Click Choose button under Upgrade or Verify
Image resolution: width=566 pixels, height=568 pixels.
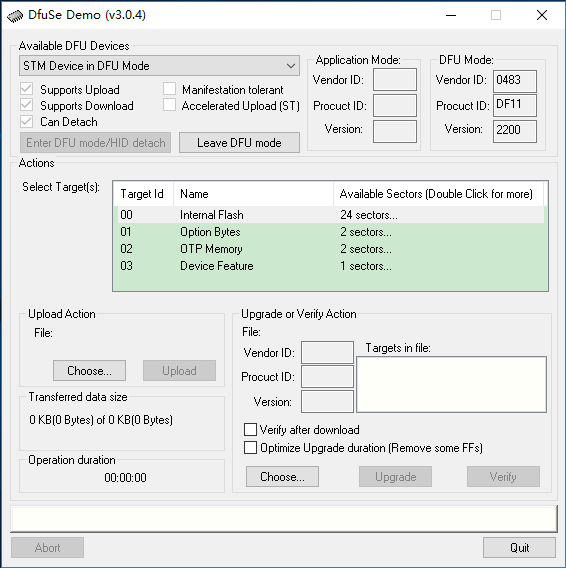[x=282, y=476]
